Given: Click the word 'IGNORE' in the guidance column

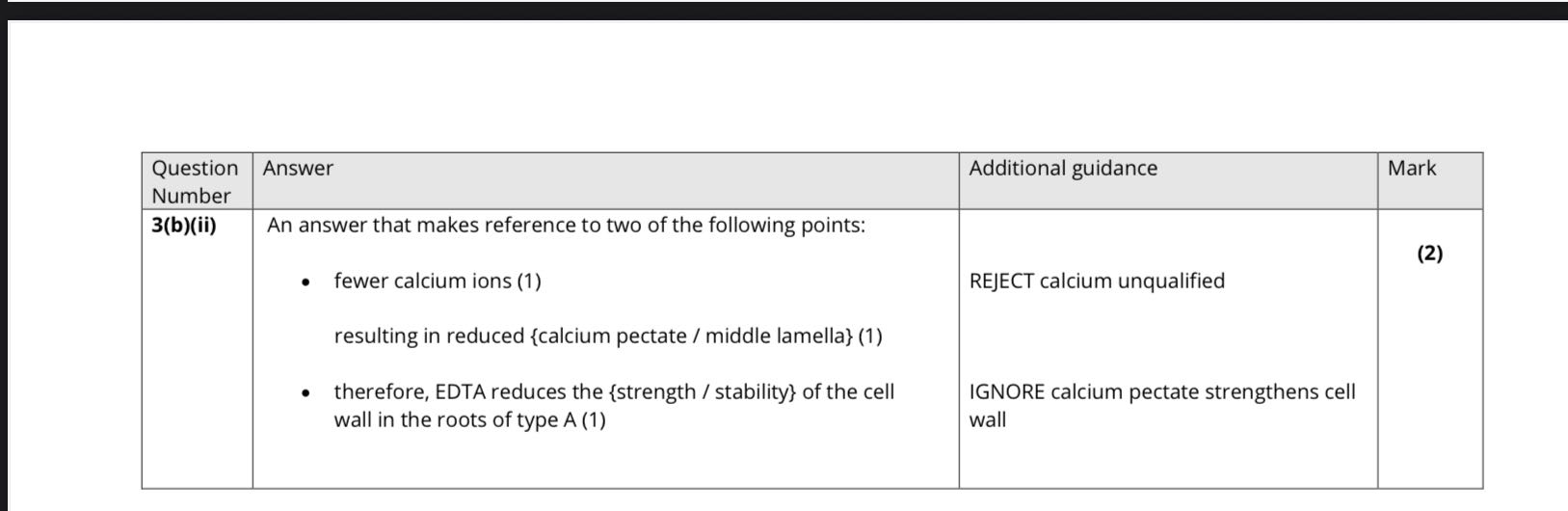Looking at the screenshot, I should click(1006, 392).
